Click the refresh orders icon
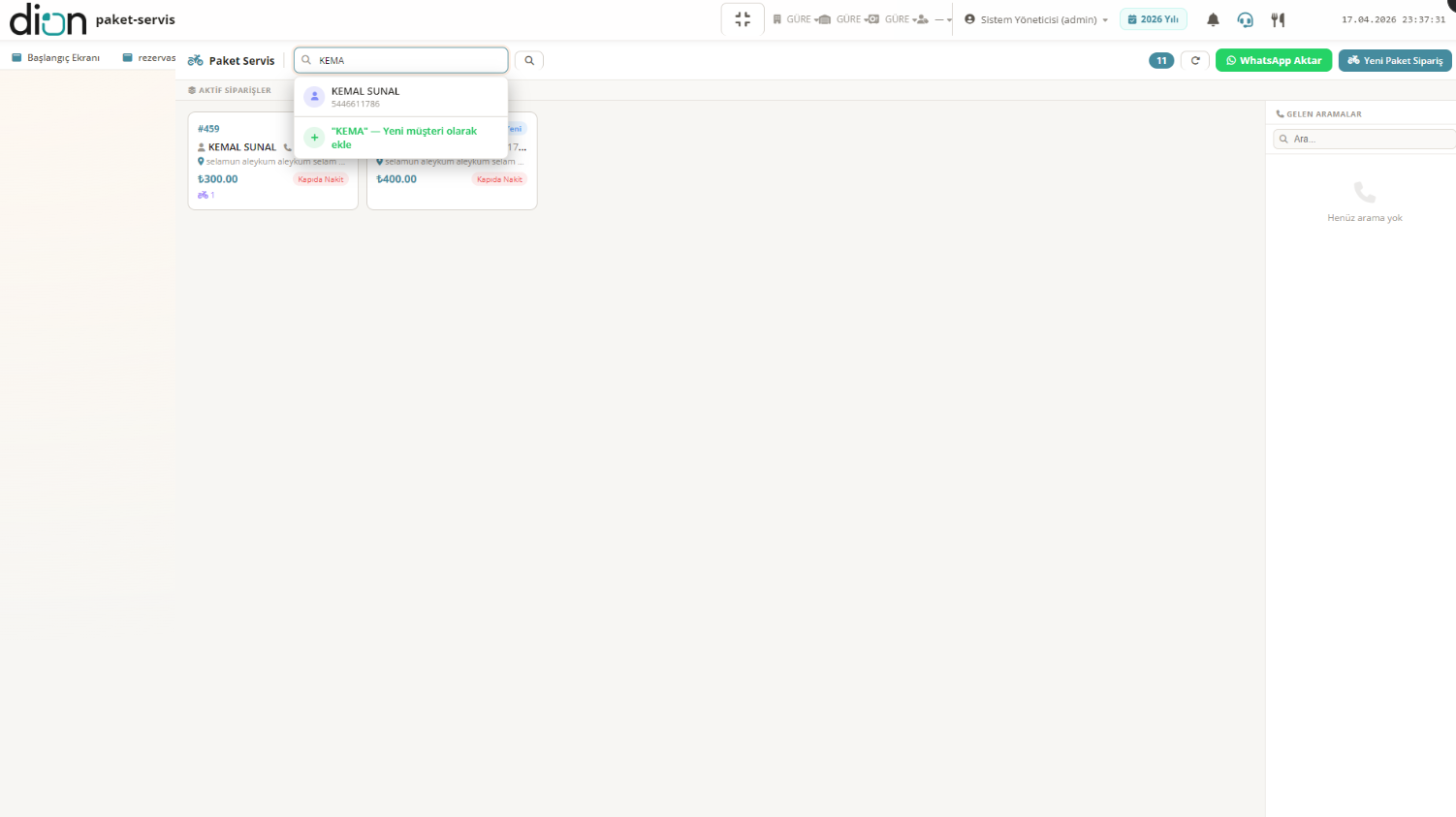The height and width of the screenshot is (817, 1456). coord(1195,60)
